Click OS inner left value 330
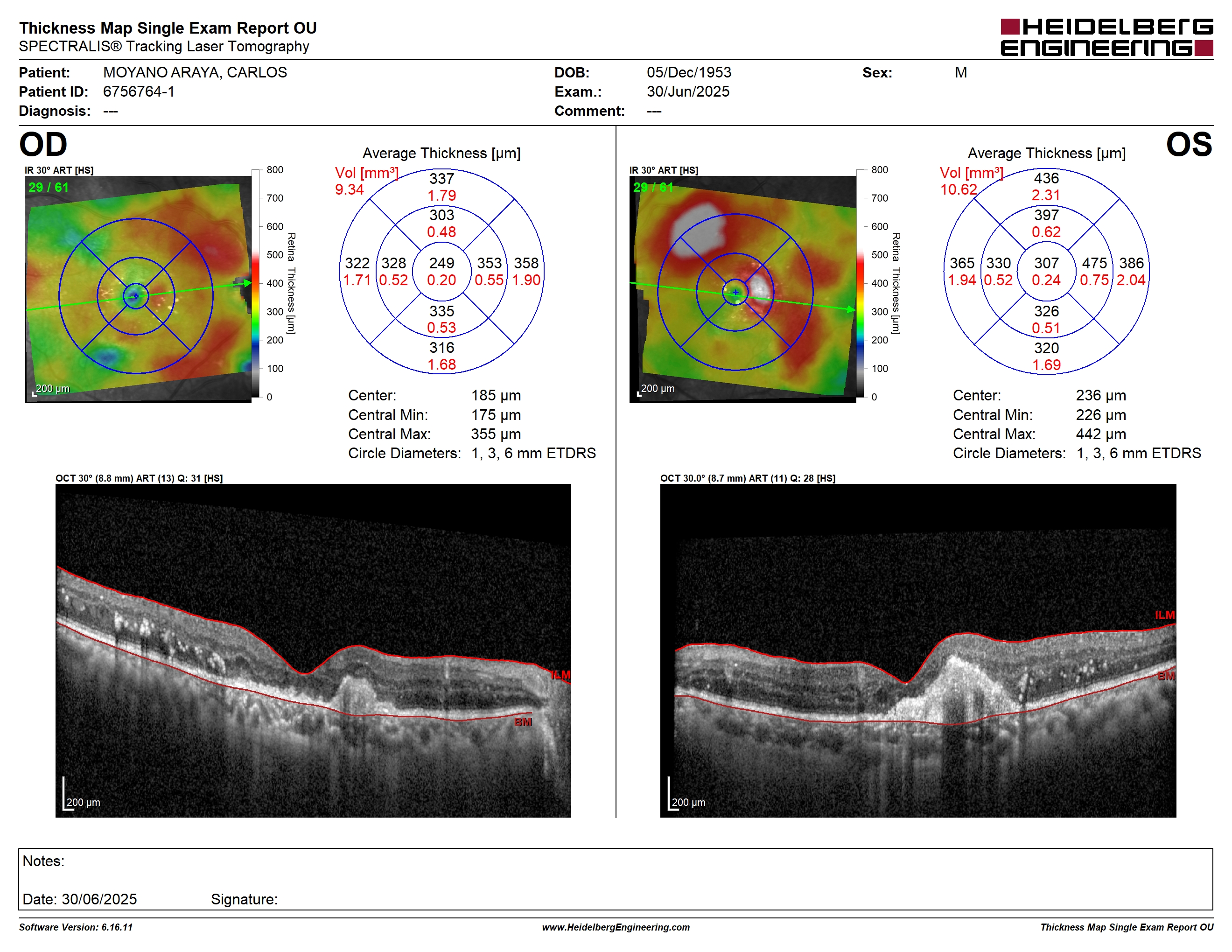This screenshot has width=1232, height=952. click(998, 263)
